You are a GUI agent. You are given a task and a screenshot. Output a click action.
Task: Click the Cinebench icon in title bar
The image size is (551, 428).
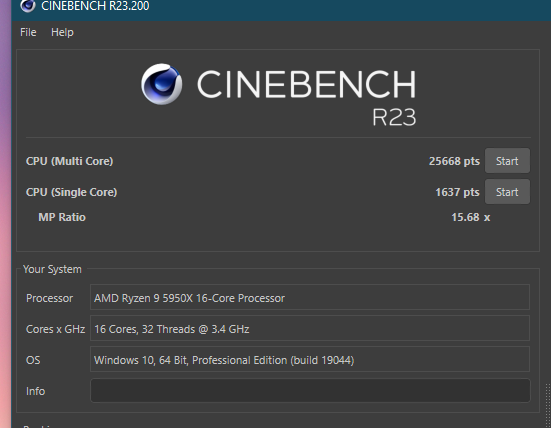28,5
